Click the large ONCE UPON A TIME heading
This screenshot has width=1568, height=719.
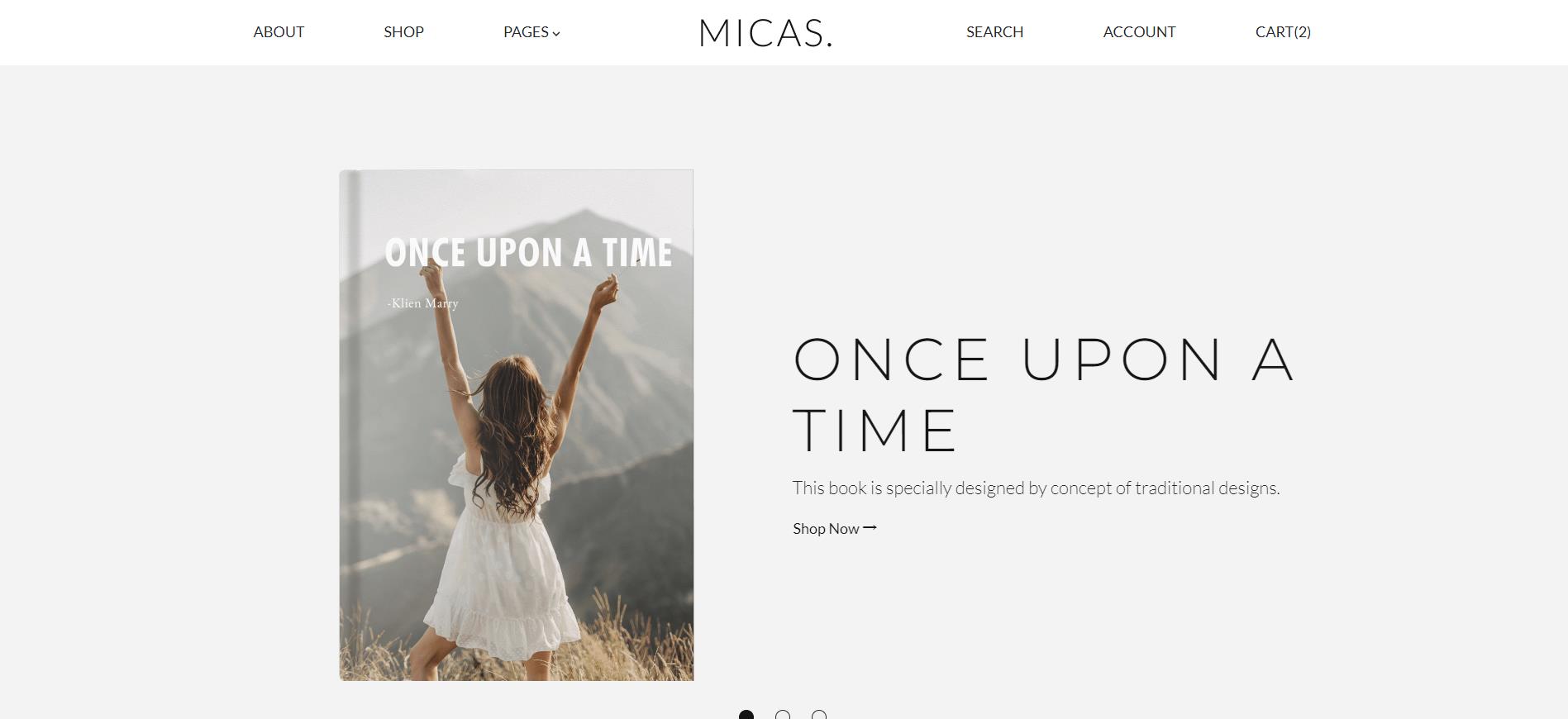1043,394
